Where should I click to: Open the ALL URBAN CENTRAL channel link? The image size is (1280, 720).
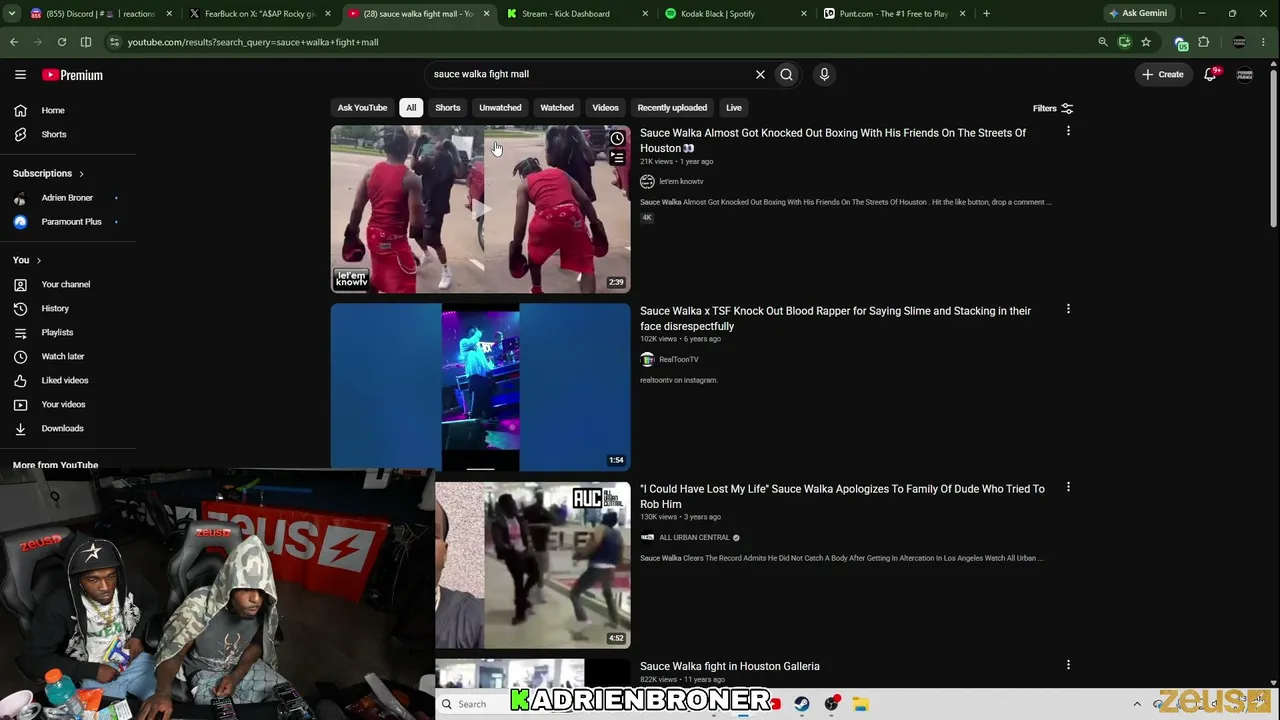(x=694, y=538)
